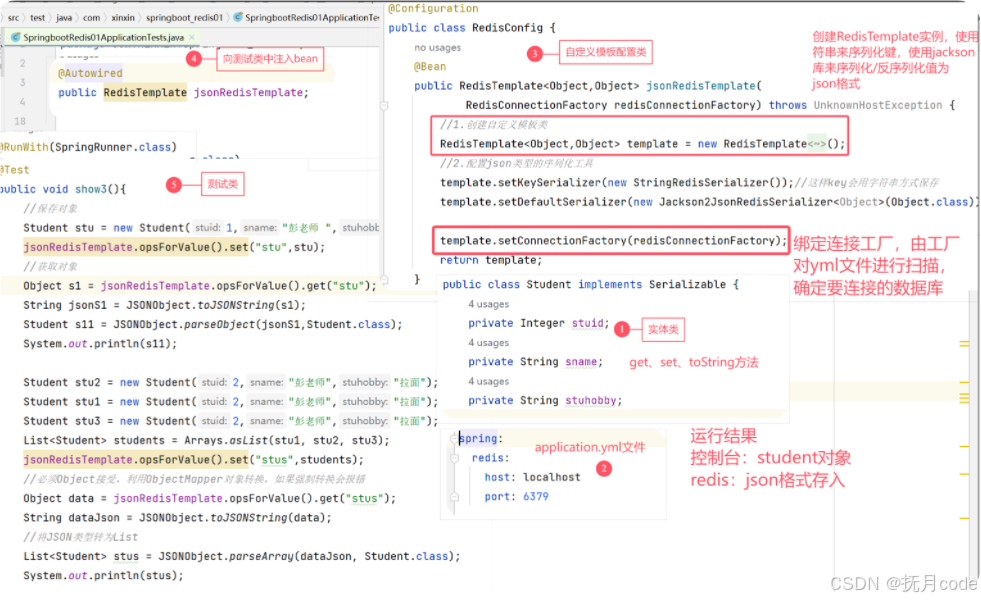Collapse the jsonRedisTemplate method fold marker
Screen dimensions: 981x601
[x=384, y=106]
